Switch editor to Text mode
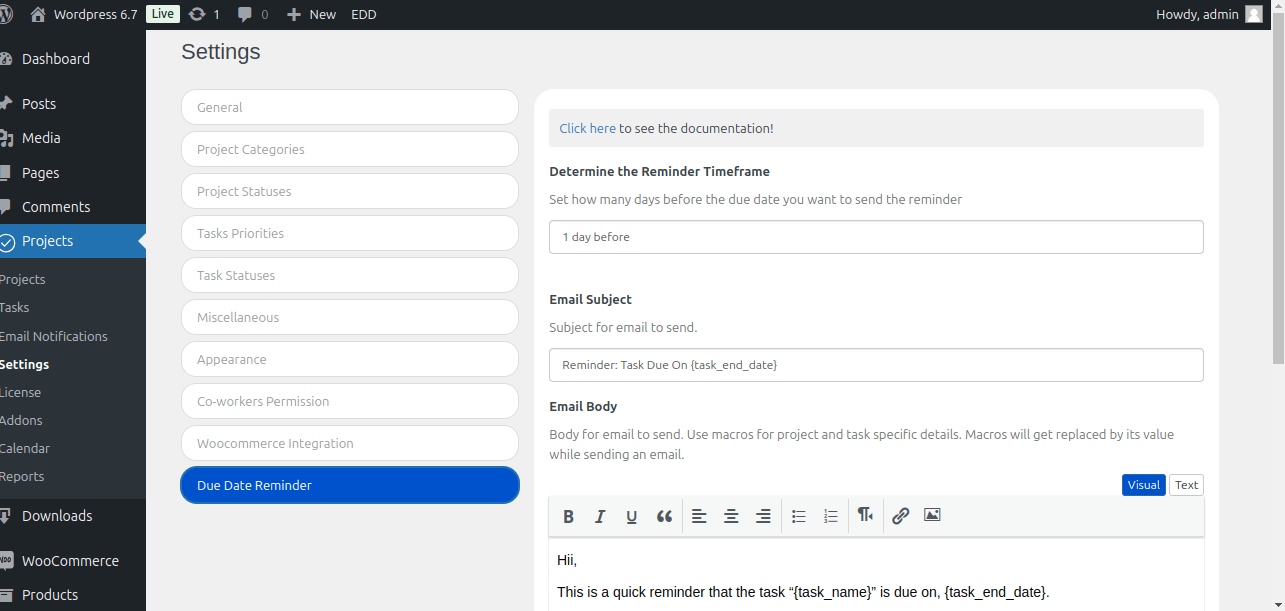Viewport: 1285px width, 611px height. click(x=1186, y=485)
